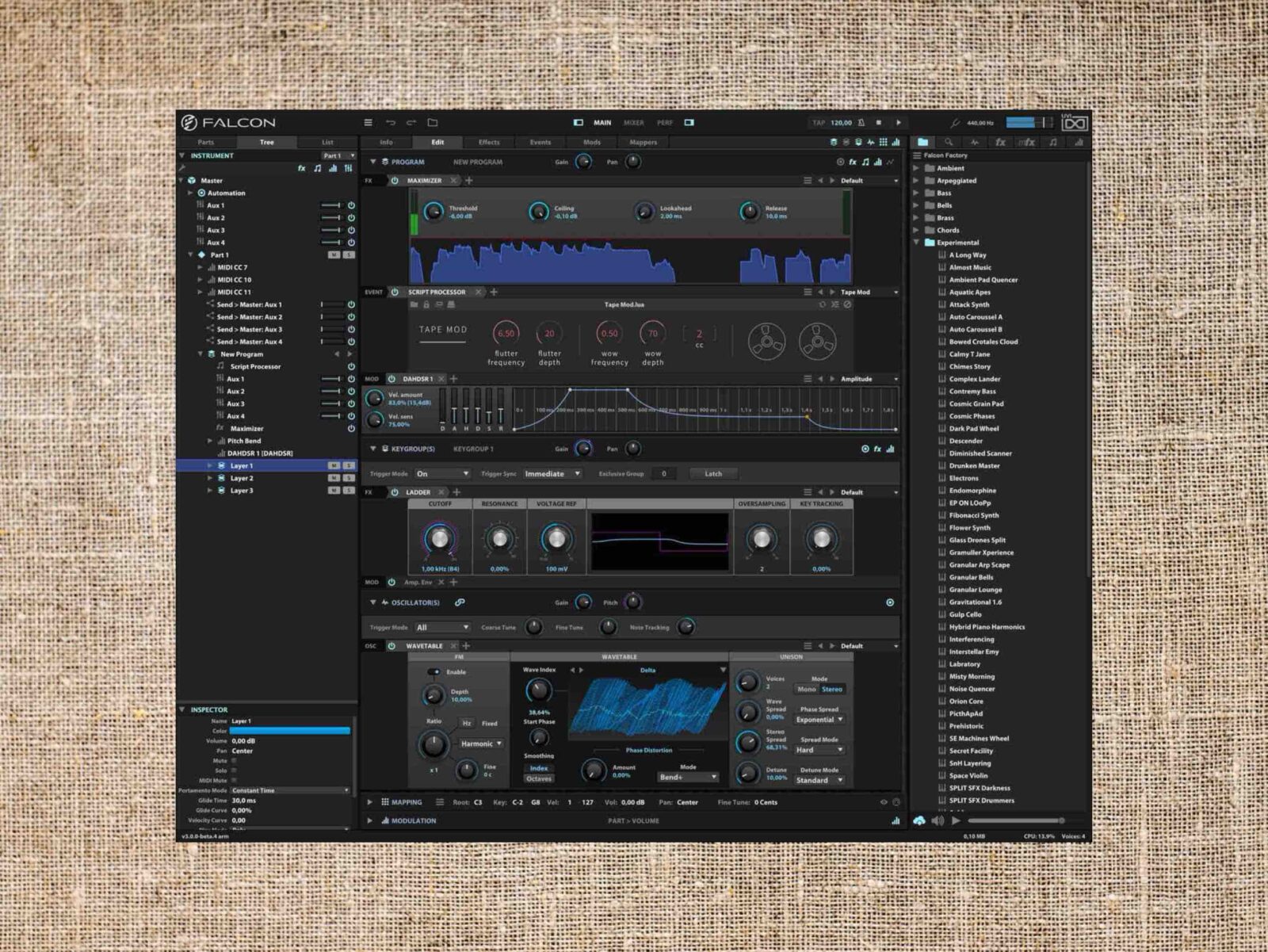1268x952 pixels.
Task: Open the hamburger menu in the top left
Action: pos(368,121)
